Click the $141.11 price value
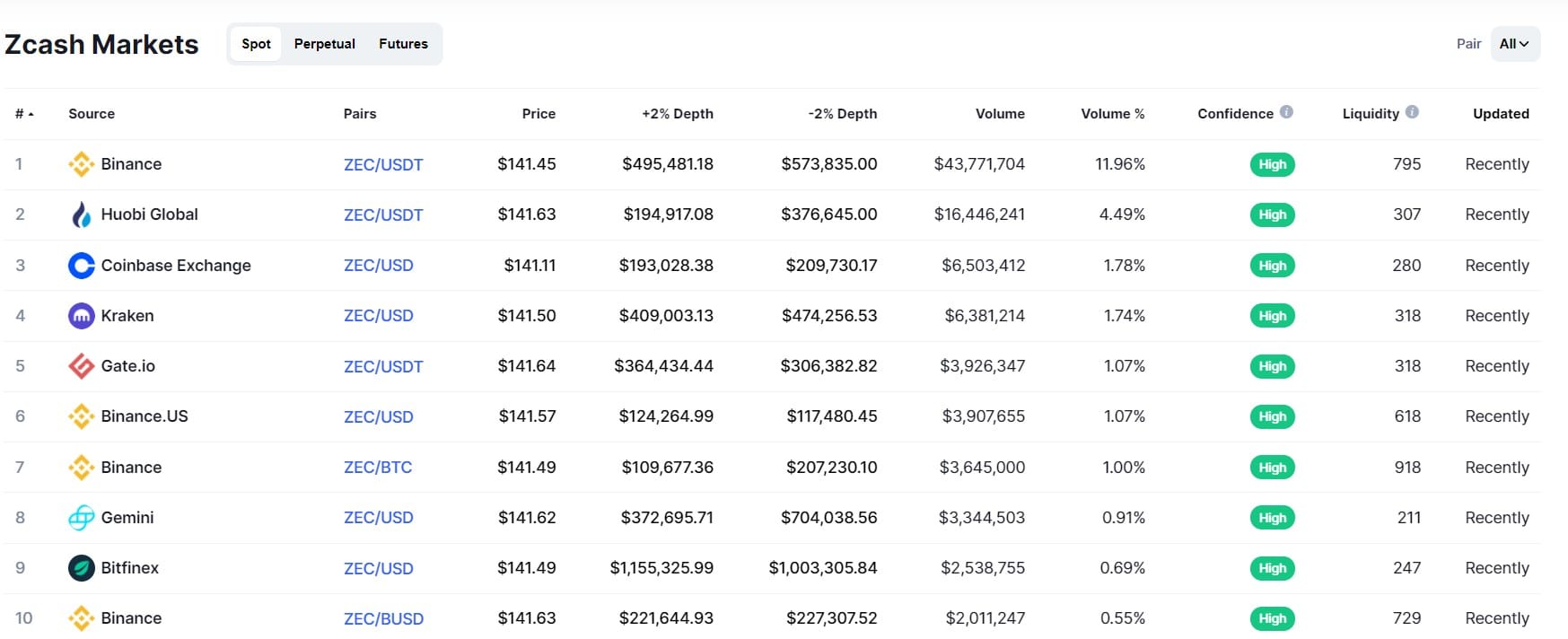The image size is (1568, 639). (530, 266)
